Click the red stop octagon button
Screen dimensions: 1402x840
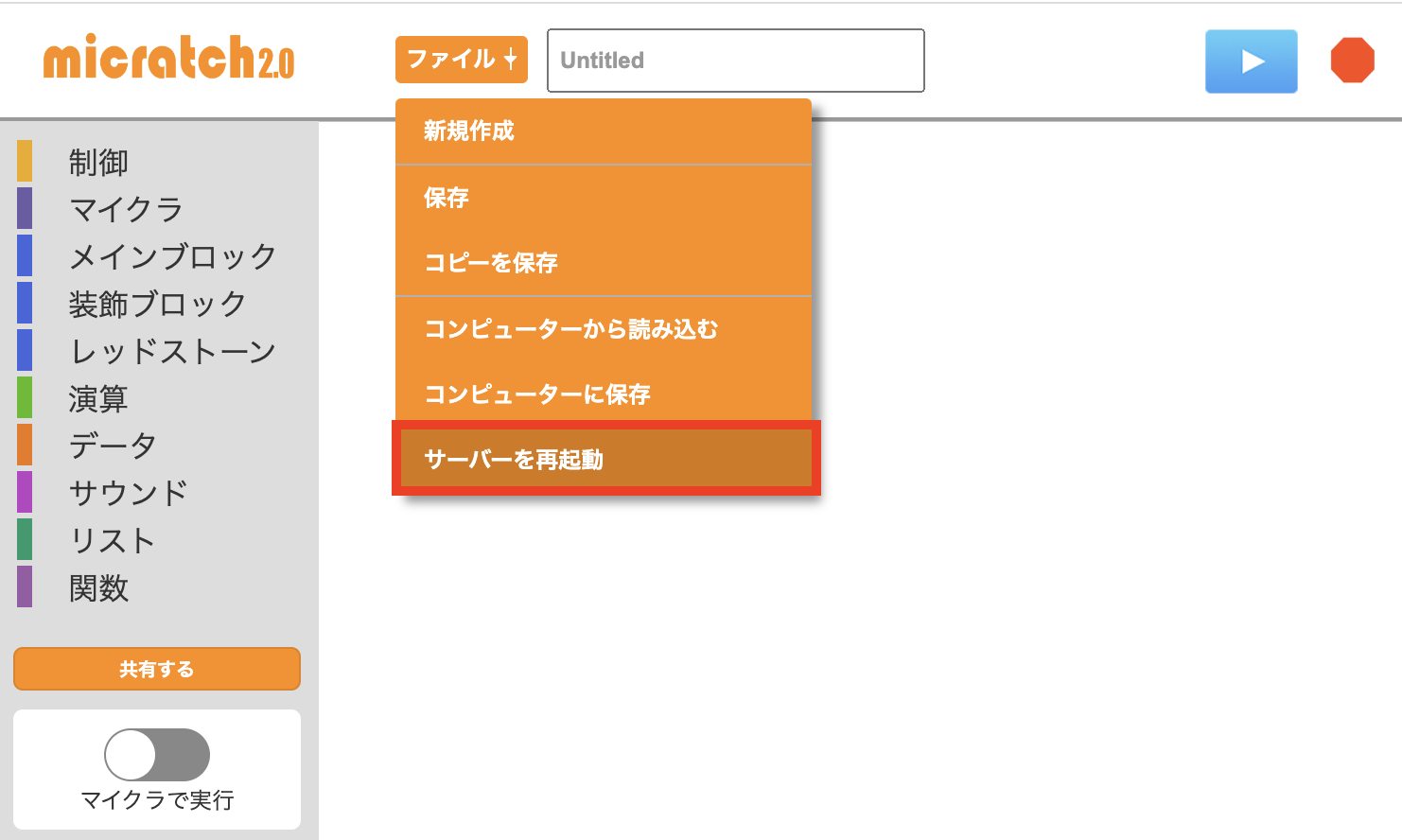[x=1353, y=61]
